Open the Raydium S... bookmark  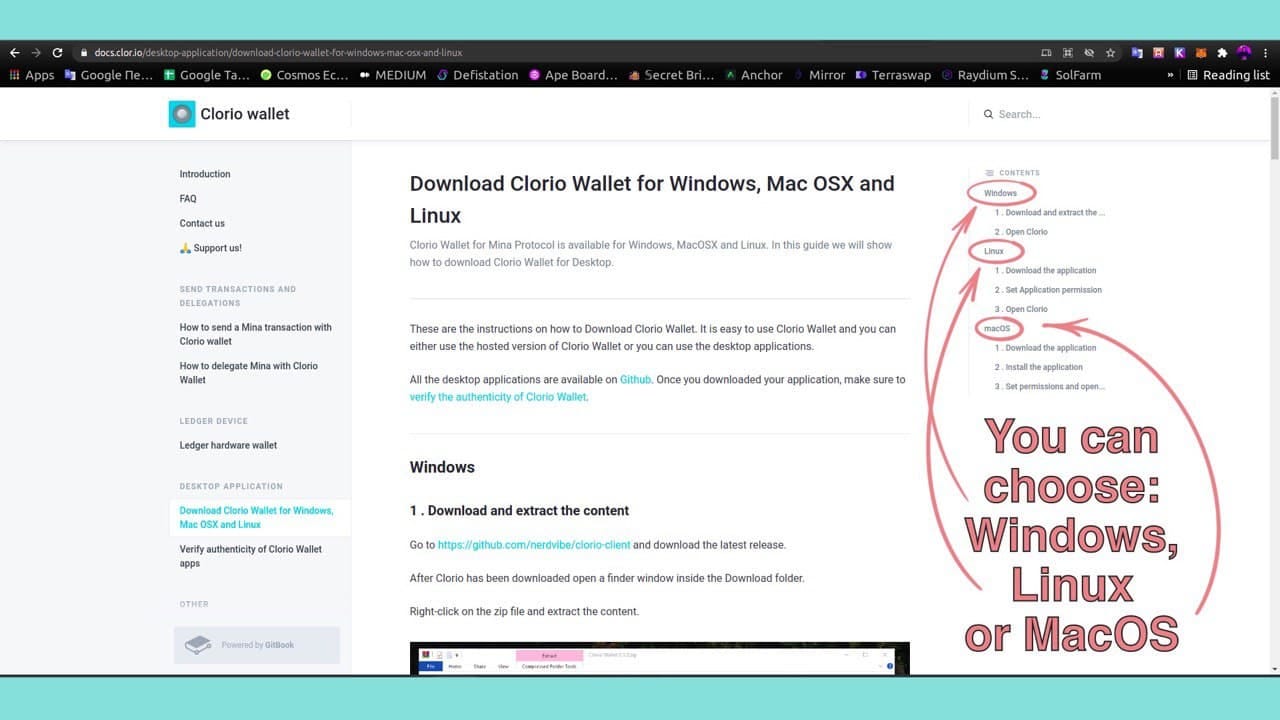(986, 75)
